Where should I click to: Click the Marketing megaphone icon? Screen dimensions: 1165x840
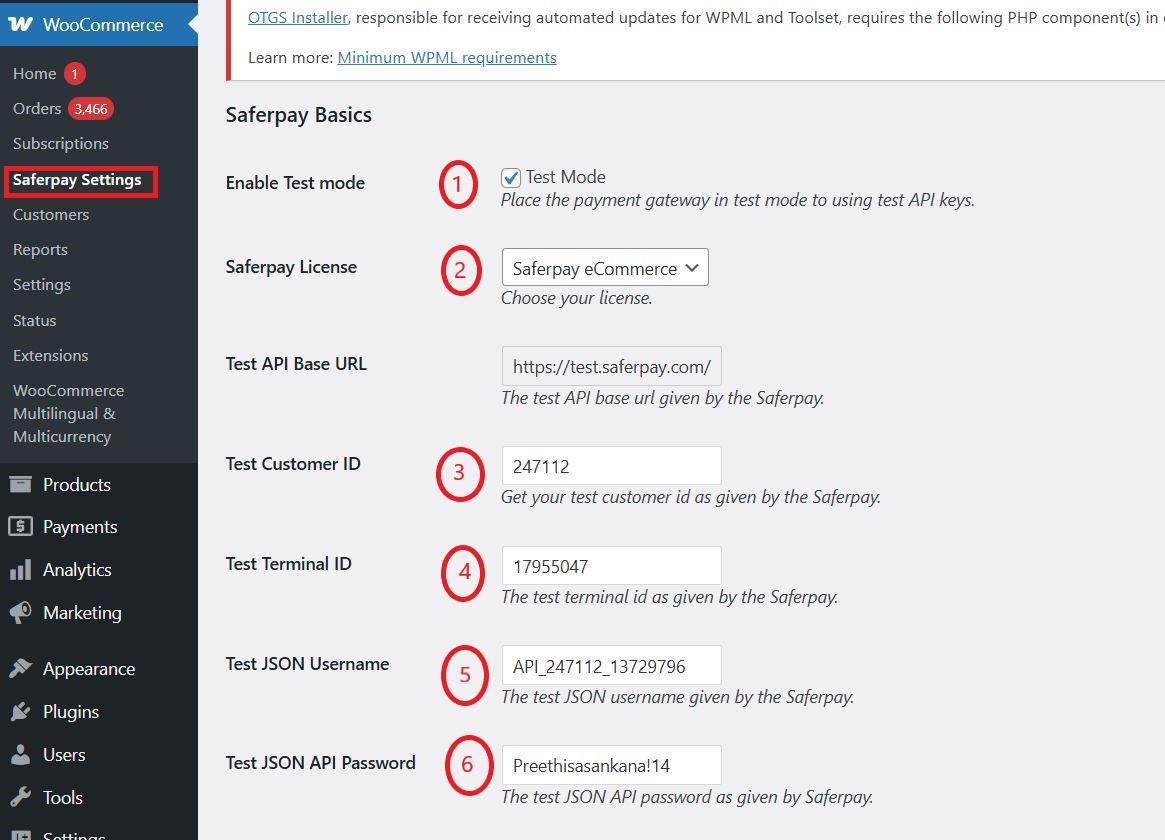[20, 613]
